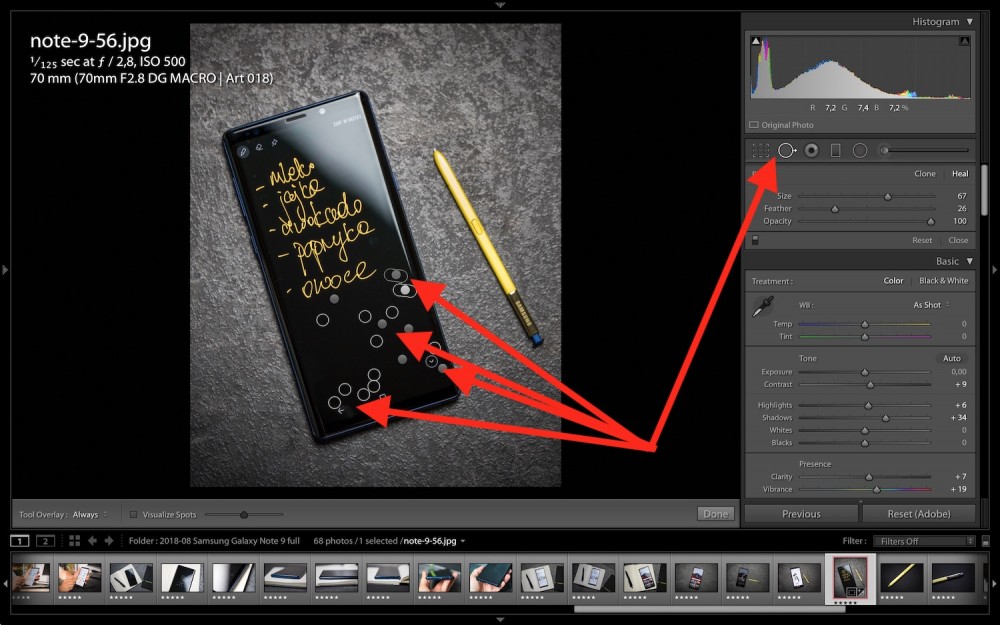Click the adjustment brush effect slider in tool strip
The image size is (1000, 625).
927,151
